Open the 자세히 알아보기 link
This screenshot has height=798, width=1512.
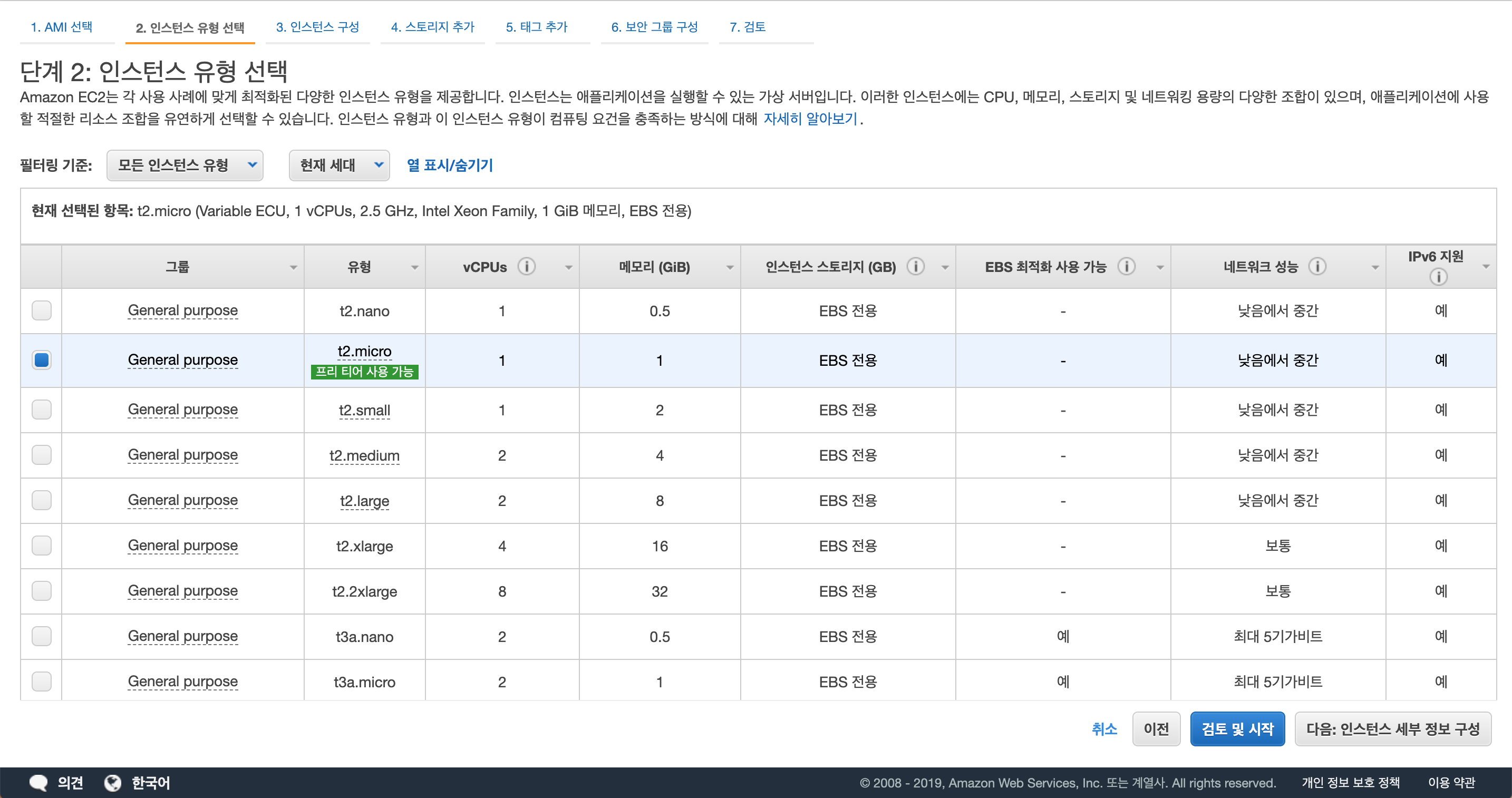coord(810,119)
